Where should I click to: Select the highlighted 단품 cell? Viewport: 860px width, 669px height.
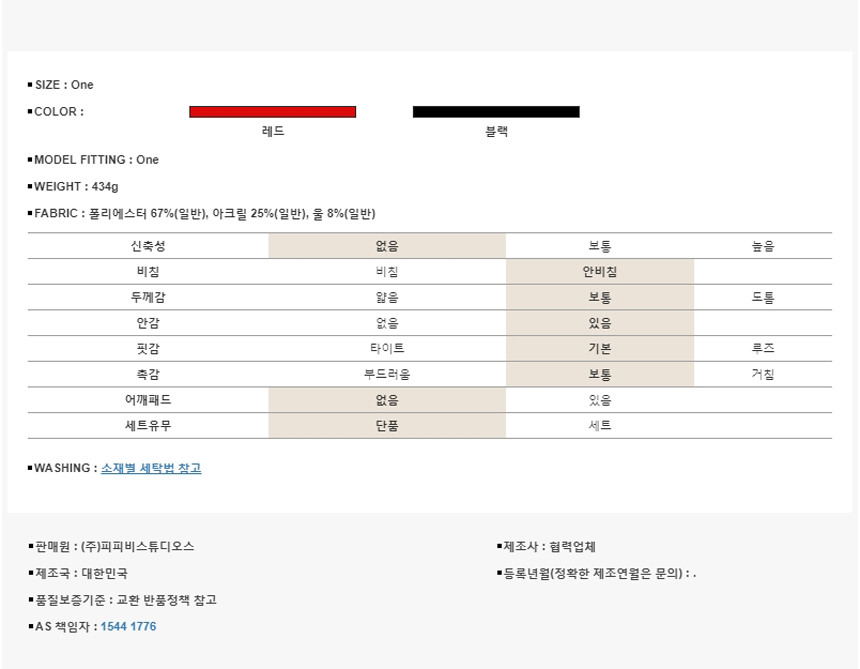(387, 426)
